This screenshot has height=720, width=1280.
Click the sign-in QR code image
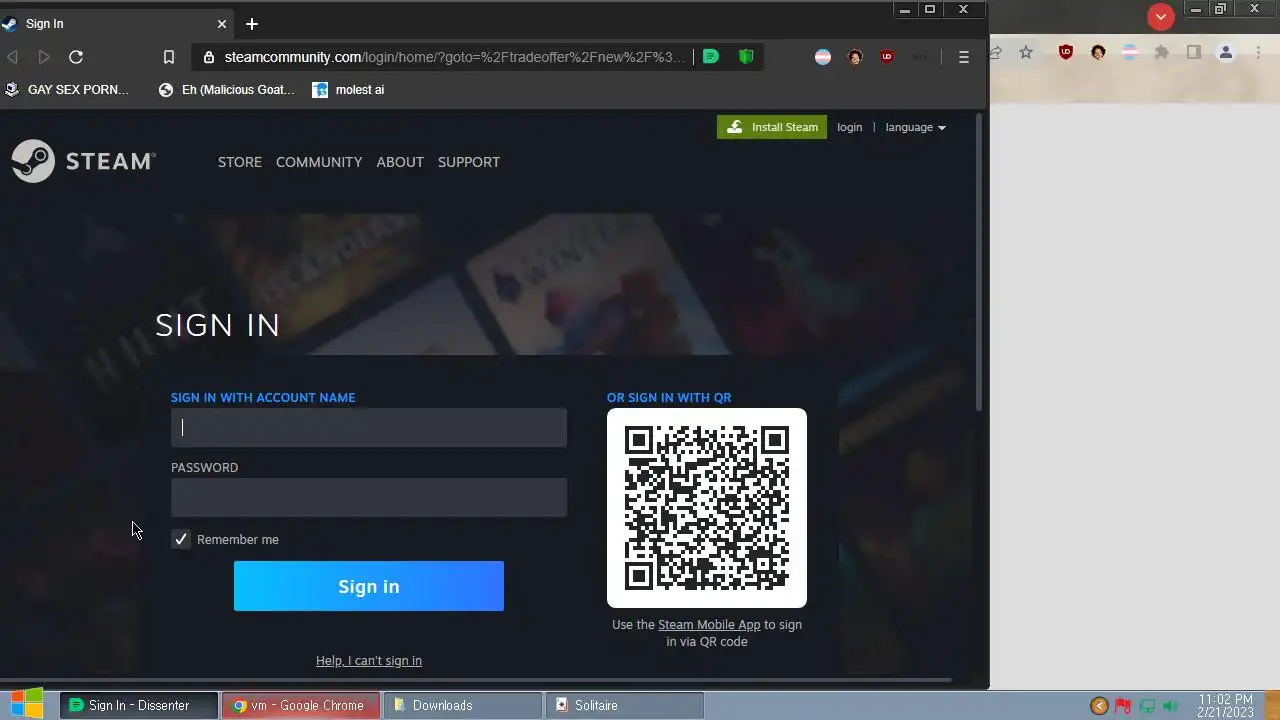707,508
